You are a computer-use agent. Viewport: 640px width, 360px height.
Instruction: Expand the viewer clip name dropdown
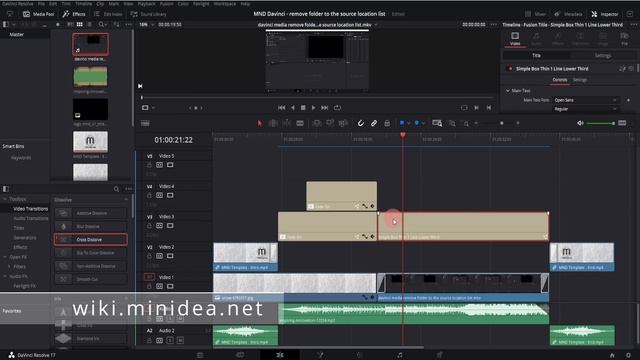[376, 25]
